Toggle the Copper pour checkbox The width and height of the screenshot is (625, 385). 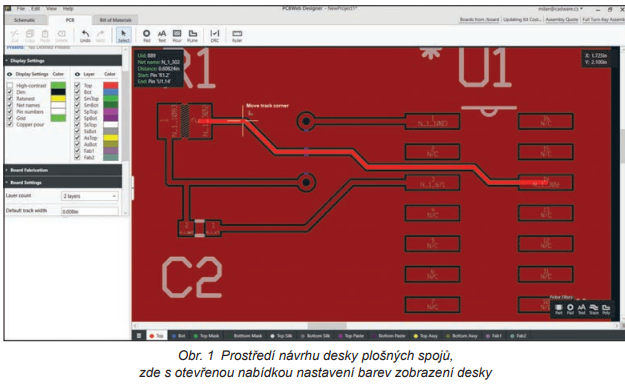(x=10, y=124)
